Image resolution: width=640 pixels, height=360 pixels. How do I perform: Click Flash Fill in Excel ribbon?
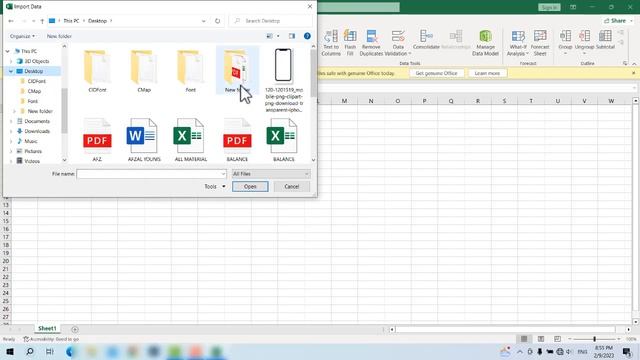click(350, 42)
